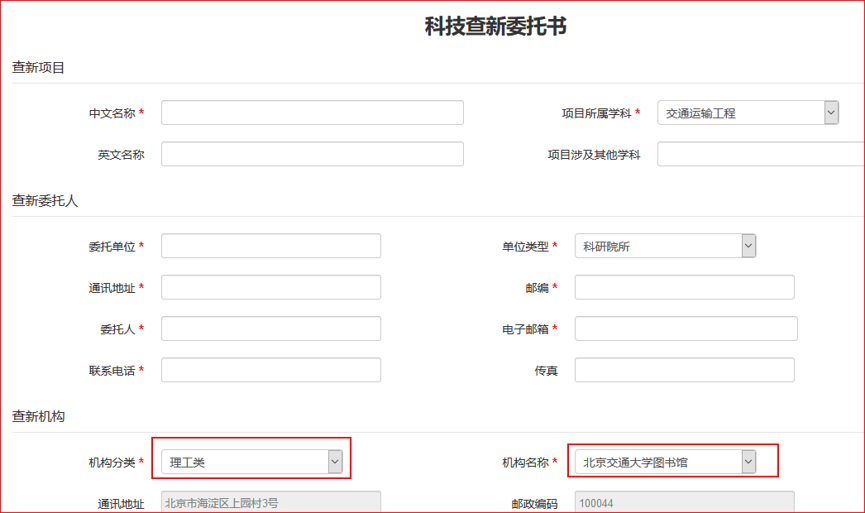Click the 联系电话 text box
The image size is (865, 513).
point(271,370)
